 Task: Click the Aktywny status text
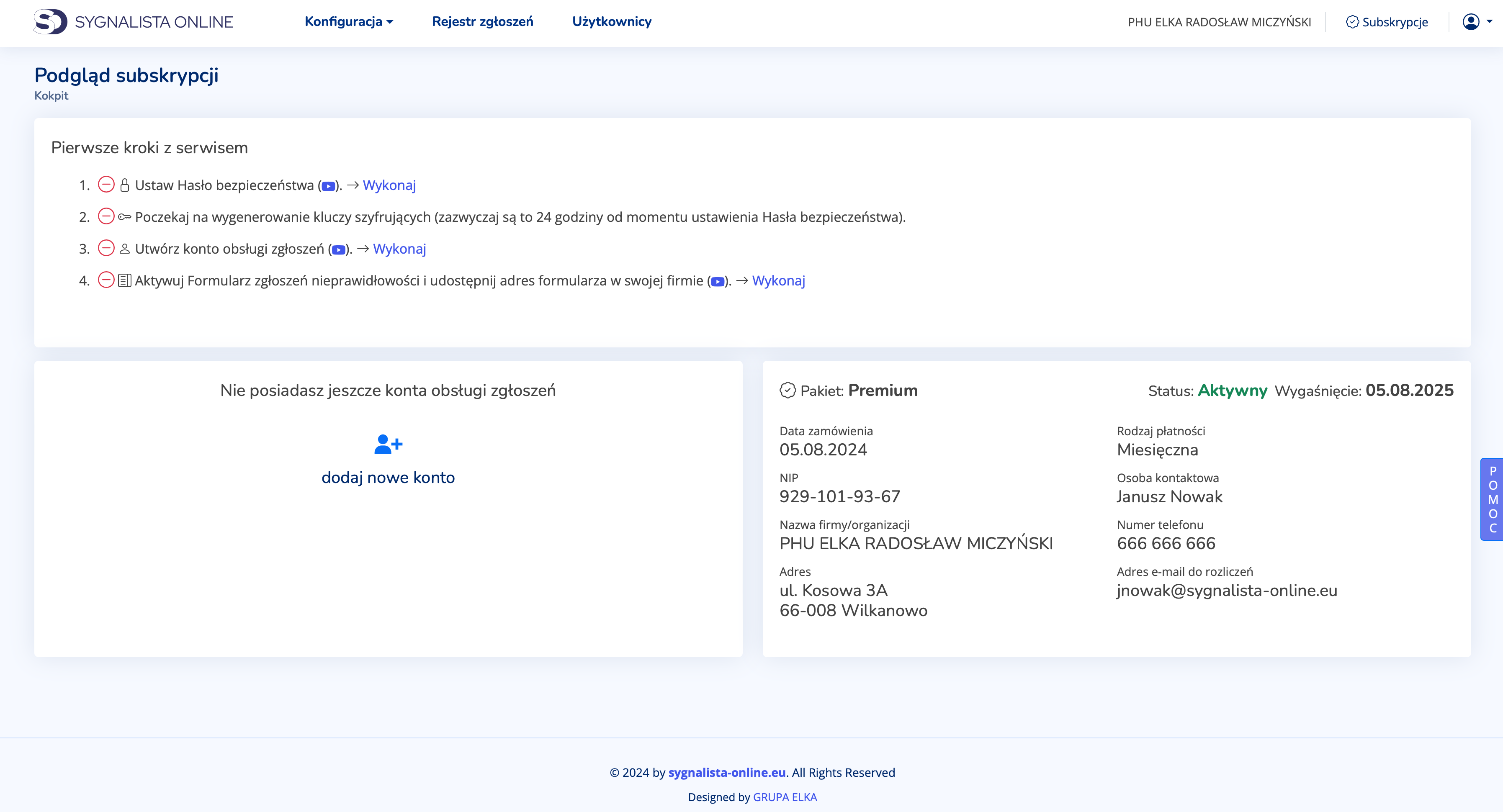click(x=1232, y=390)
